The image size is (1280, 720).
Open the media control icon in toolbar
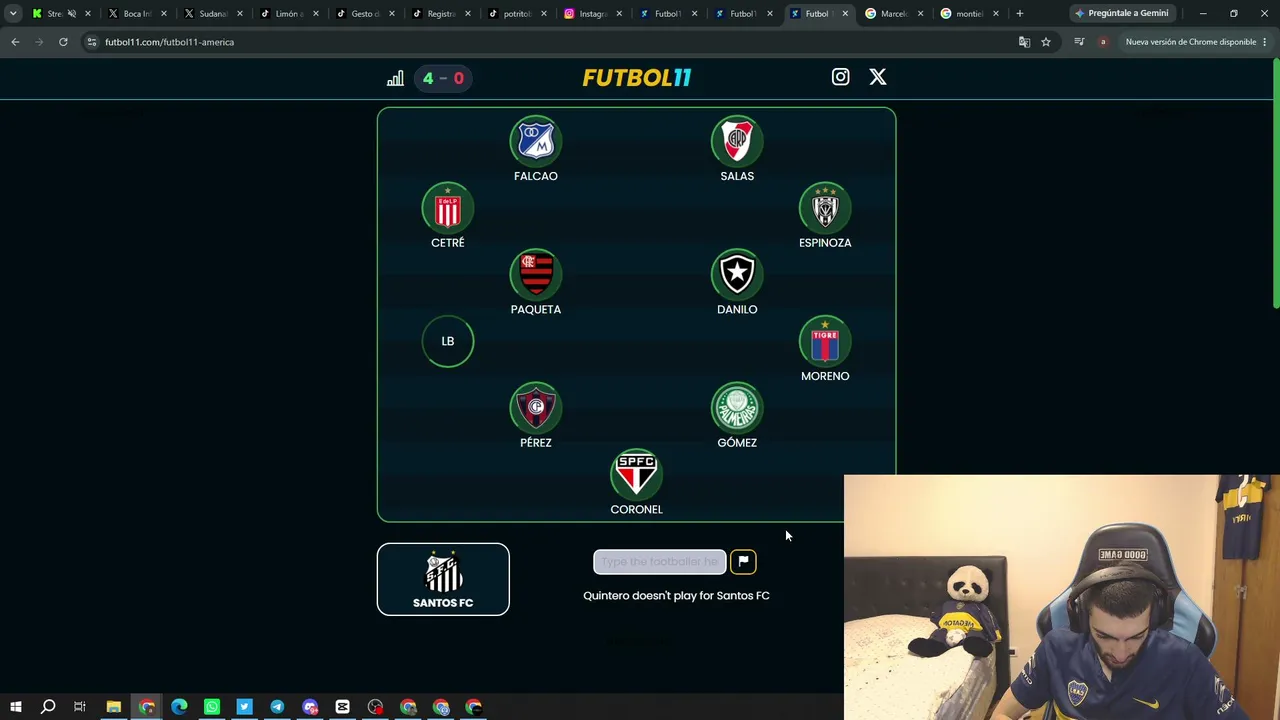(1079, 42)
